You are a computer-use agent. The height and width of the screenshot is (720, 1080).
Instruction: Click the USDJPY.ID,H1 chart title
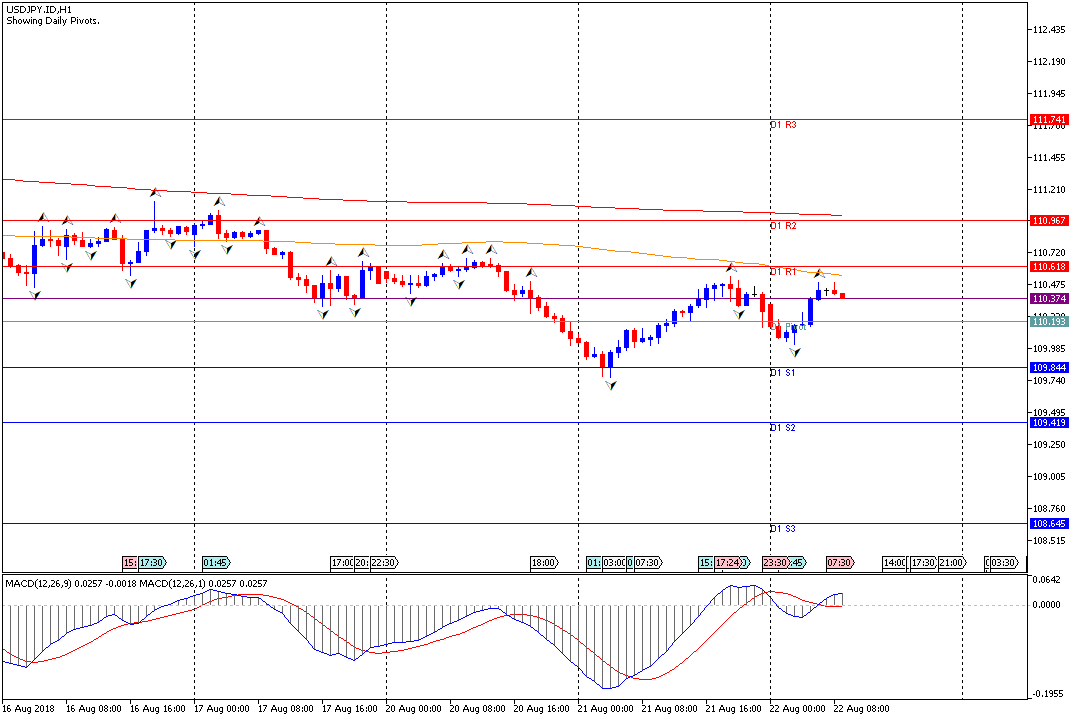coord(39,10)
